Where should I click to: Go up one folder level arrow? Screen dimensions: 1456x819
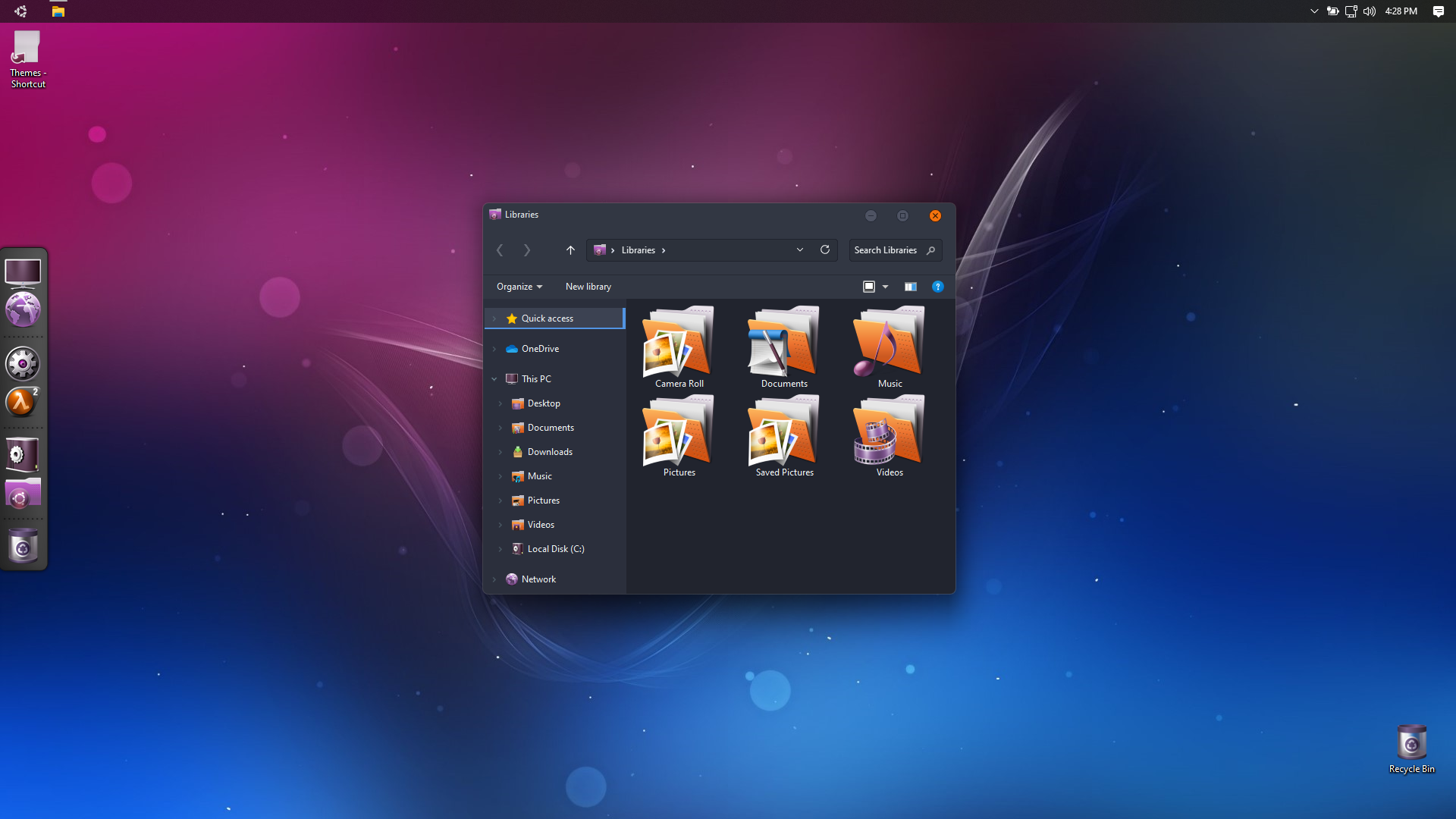pos(570,250)
